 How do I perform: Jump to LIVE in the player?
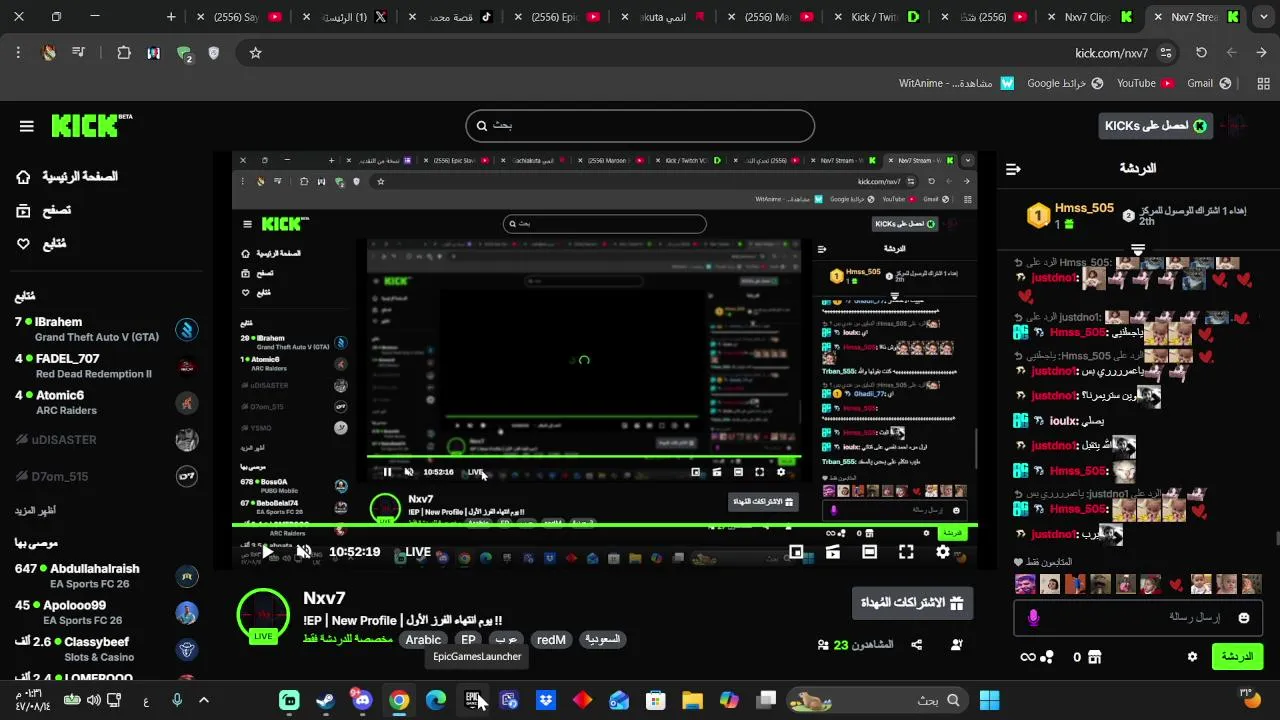click(x=418, y=552)
